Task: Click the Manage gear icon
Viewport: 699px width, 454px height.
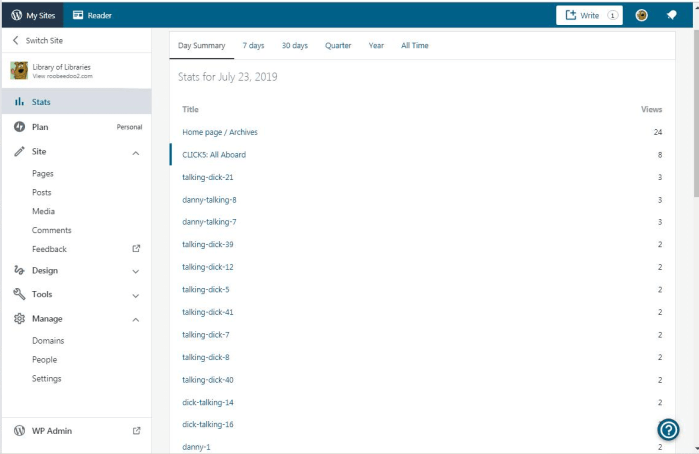Action: pyautogui.click(x=19, y=318)
